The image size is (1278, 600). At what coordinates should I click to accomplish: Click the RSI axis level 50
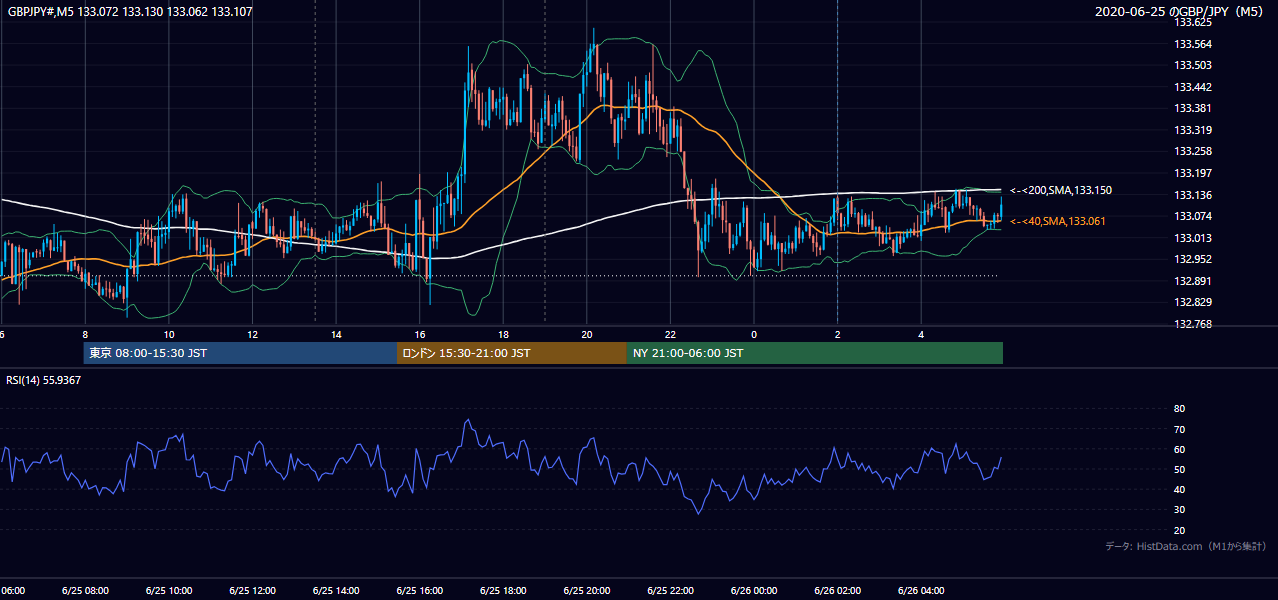(x=1179, y=469)
